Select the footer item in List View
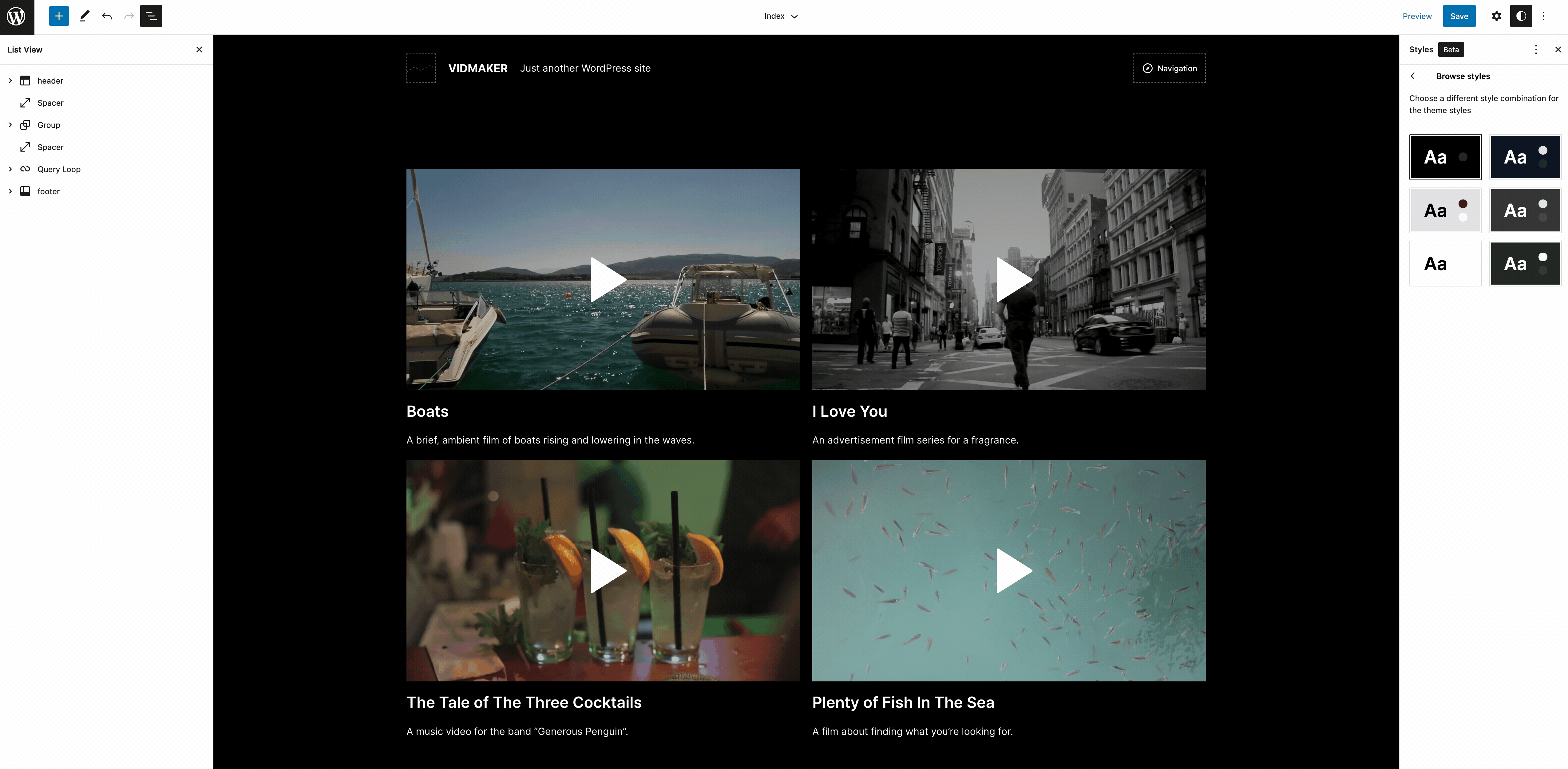Screen dimensions: 1568x769 49,192
